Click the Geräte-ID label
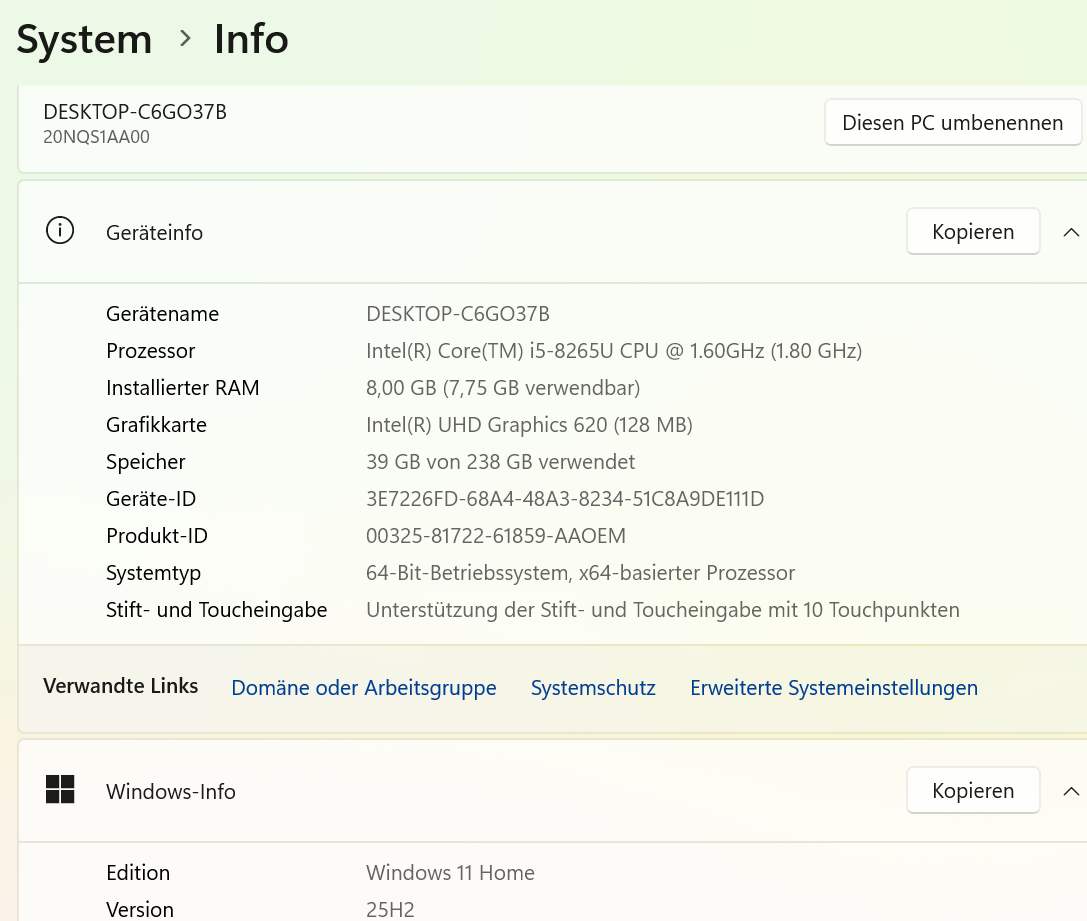The width and height of the screenshot is (1087, 921). [x=150, y=498]
